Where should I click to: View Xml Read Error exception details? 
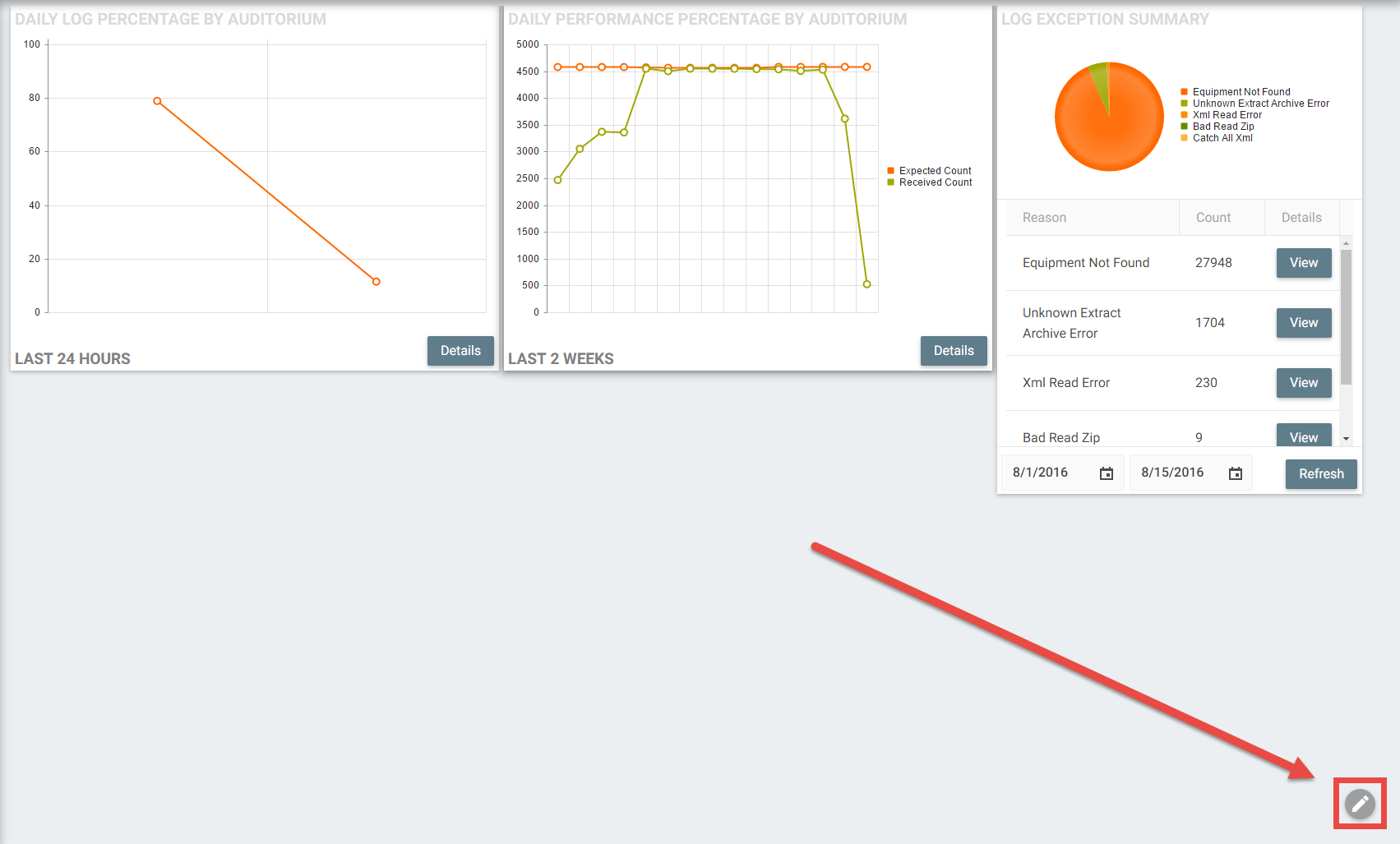tap(1303, 383)
